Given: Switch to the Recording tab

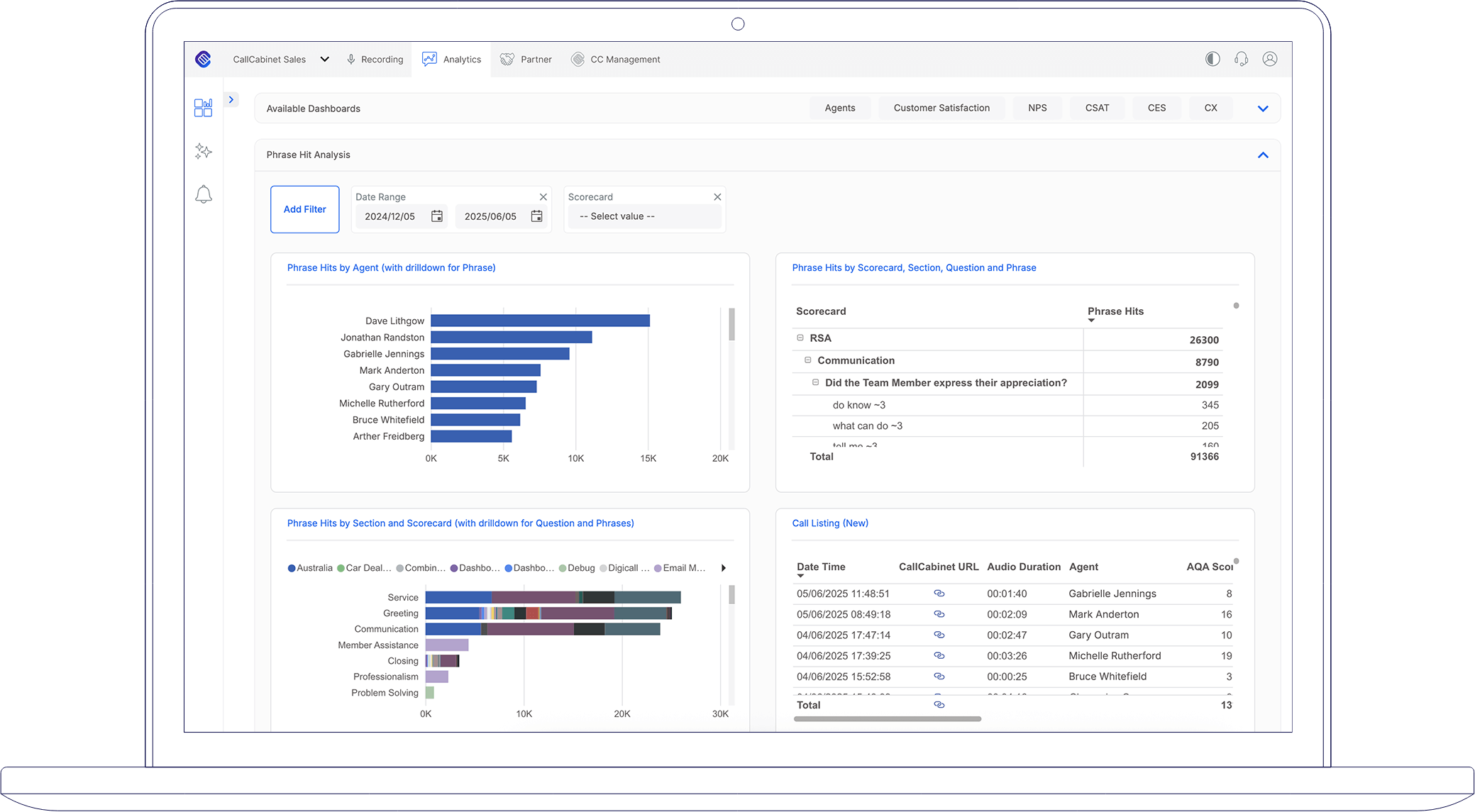Looking at the screenshot, I should pyautogui.click(x=375, y=60).
